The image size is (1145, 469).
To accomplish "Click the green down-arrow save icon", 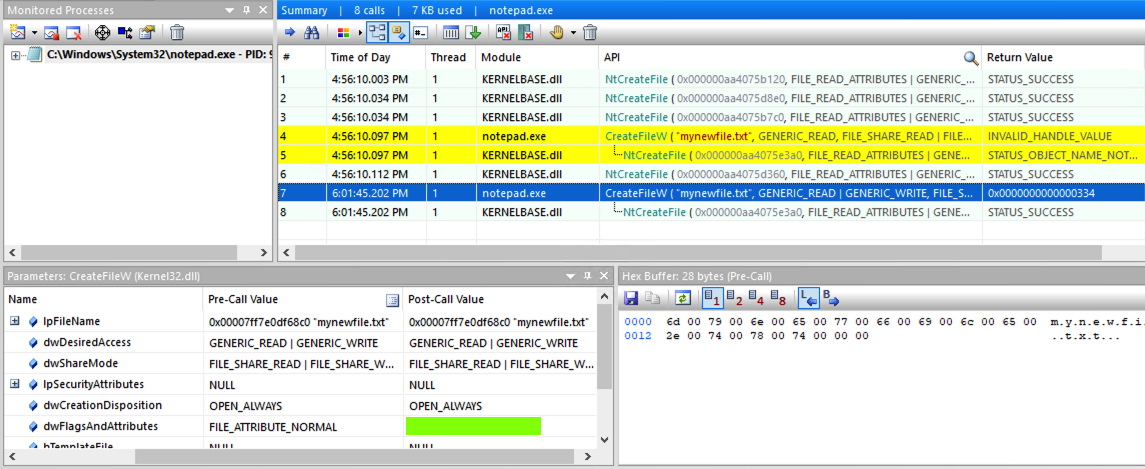I will click(473, 32).
